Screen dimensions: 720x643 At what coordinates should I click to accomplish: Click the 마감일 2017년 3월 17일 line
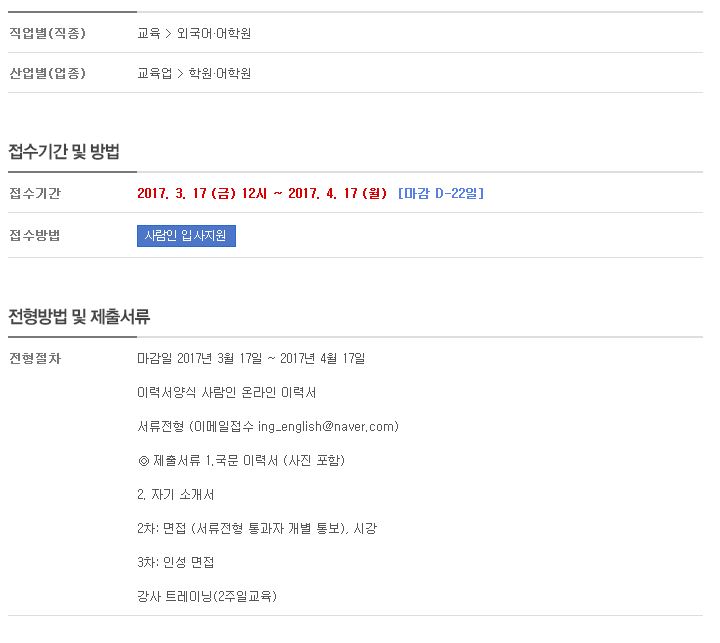point(251,359)
